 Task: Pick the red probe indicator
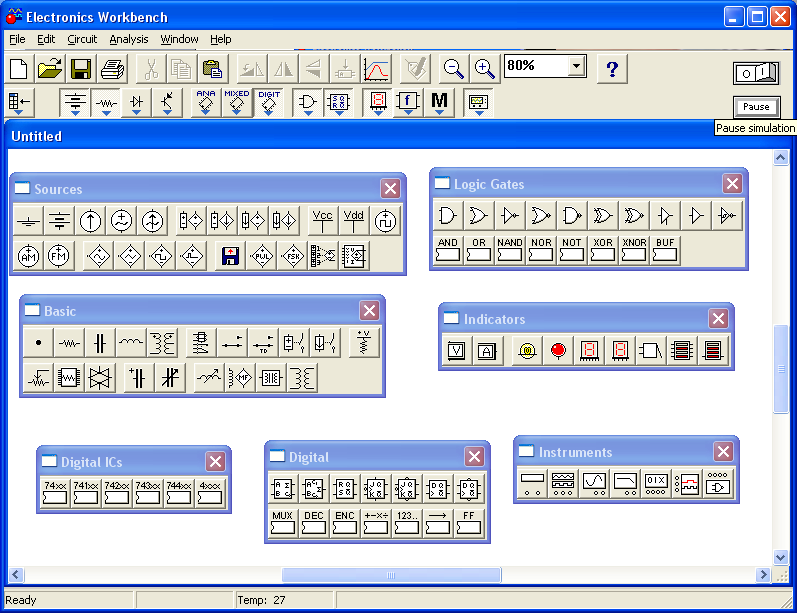558,350
